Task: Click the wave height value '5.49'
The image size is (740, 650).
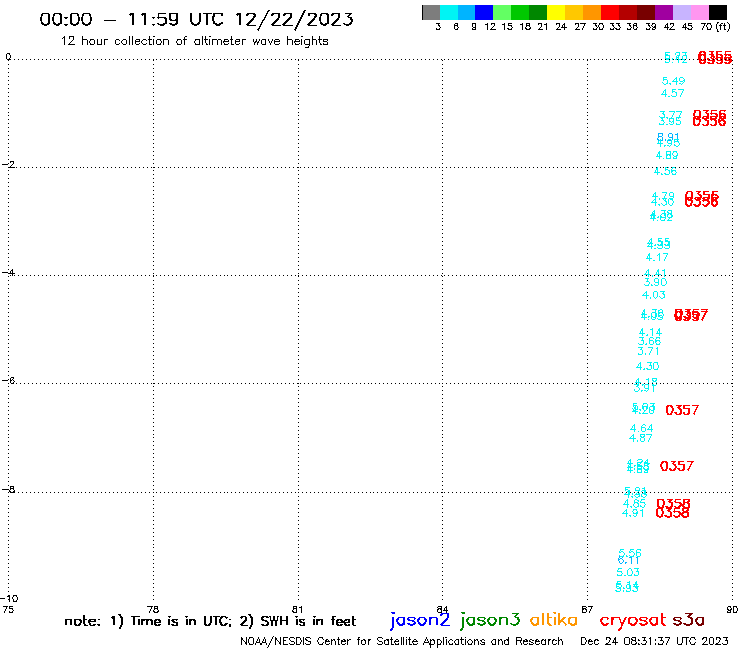Action: coord(673,81)
